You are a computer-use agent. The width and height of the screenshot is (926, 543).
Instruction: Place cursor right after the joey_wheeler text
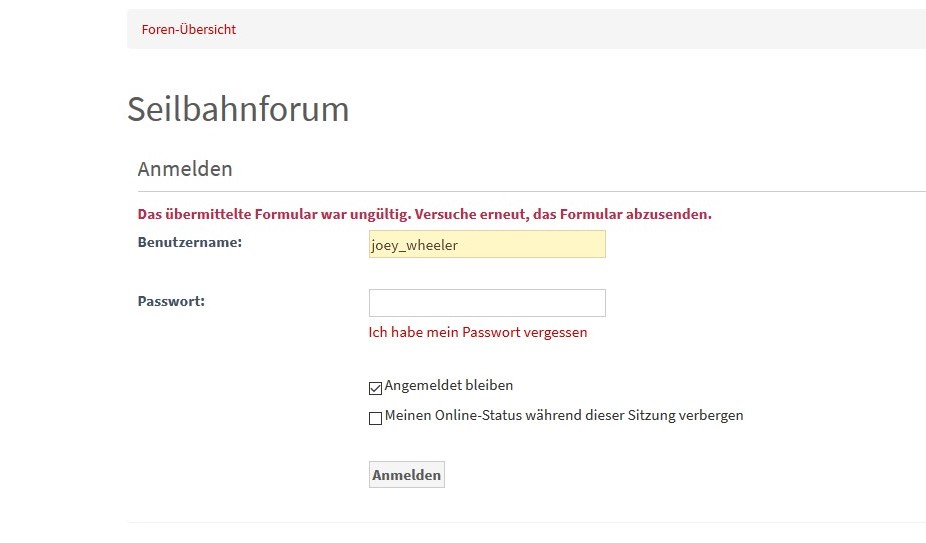point(461,245)
